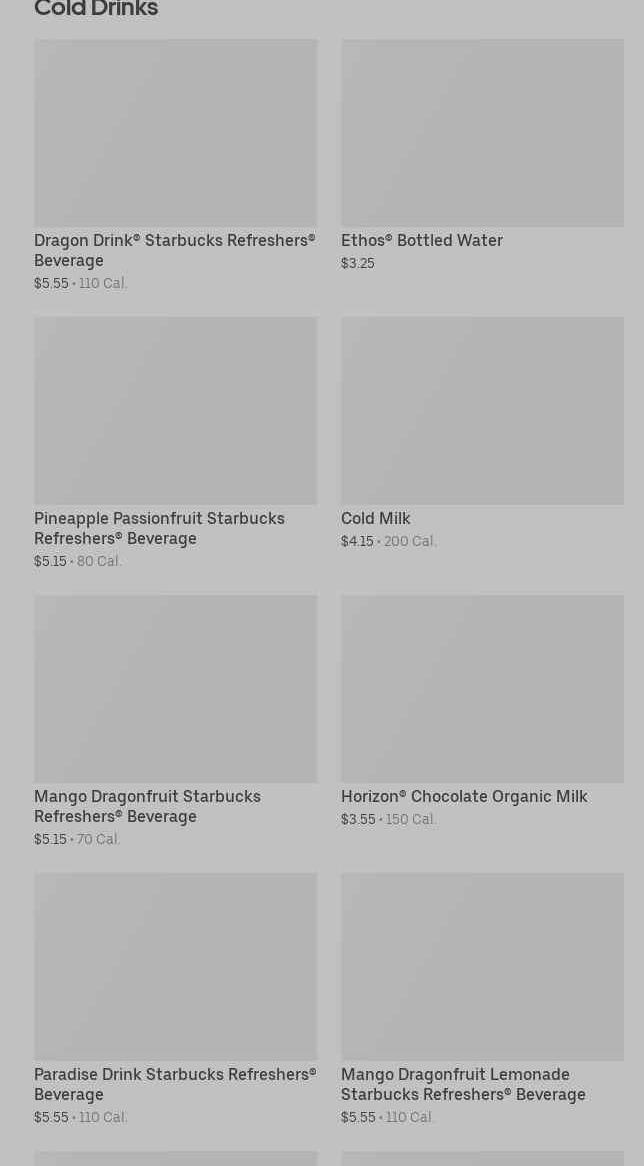Viewport: 644px width, 1166px height.
Task: Select Mango Dragonfruit Lemonade image
Action: coord(482,967)
